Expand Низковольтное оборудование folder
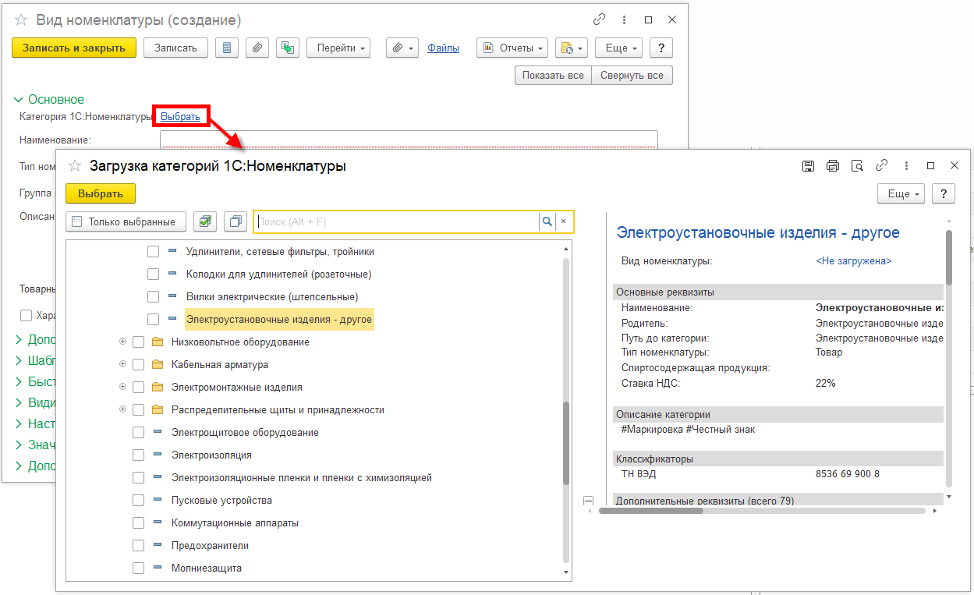 (122, 342)
